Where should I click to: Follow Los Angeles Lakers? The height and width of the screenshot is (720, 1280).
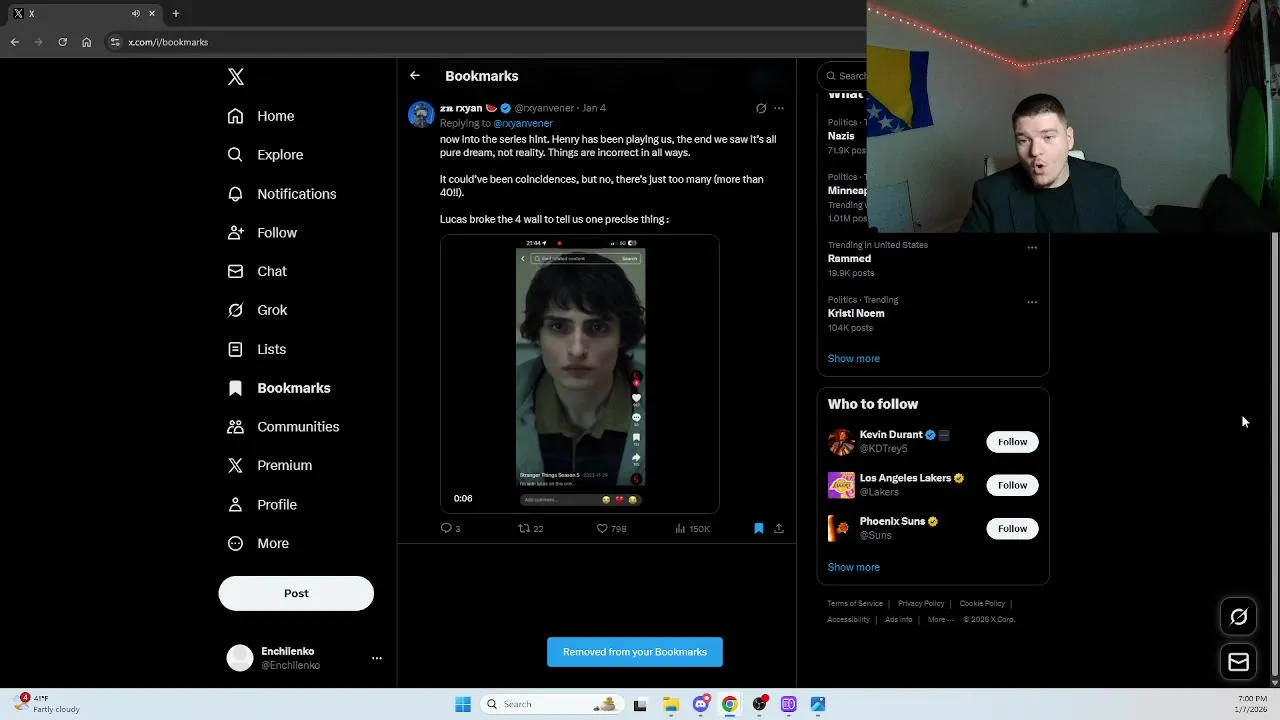[x=1012, y=485]
